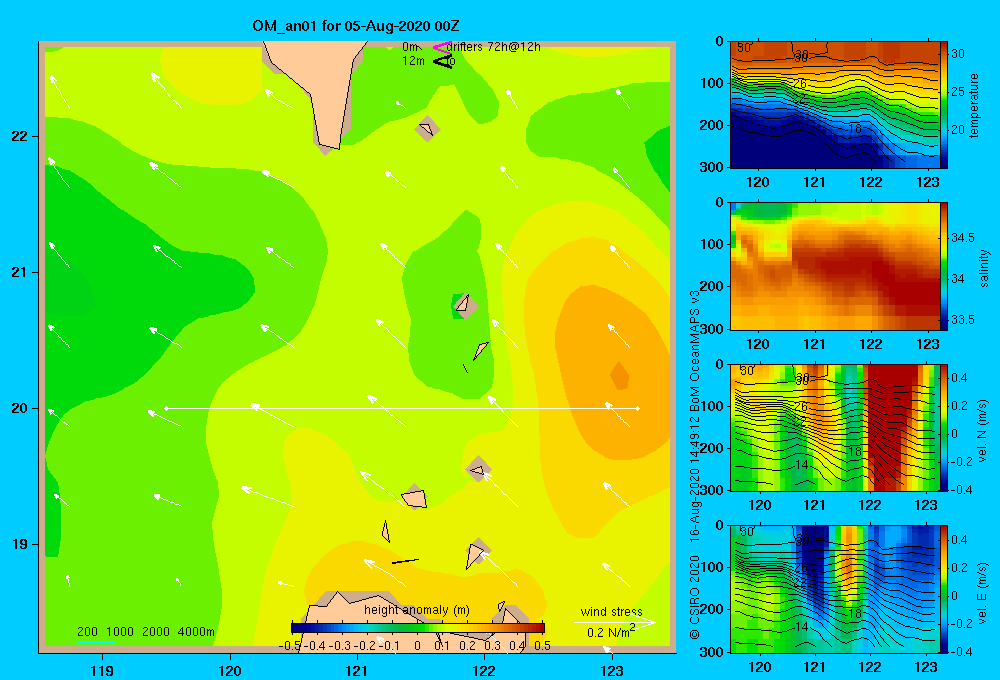Click the '-0.5' tick on the height anomaly color bar
This screenshot has width=1000, height=680.
[289, 646]
